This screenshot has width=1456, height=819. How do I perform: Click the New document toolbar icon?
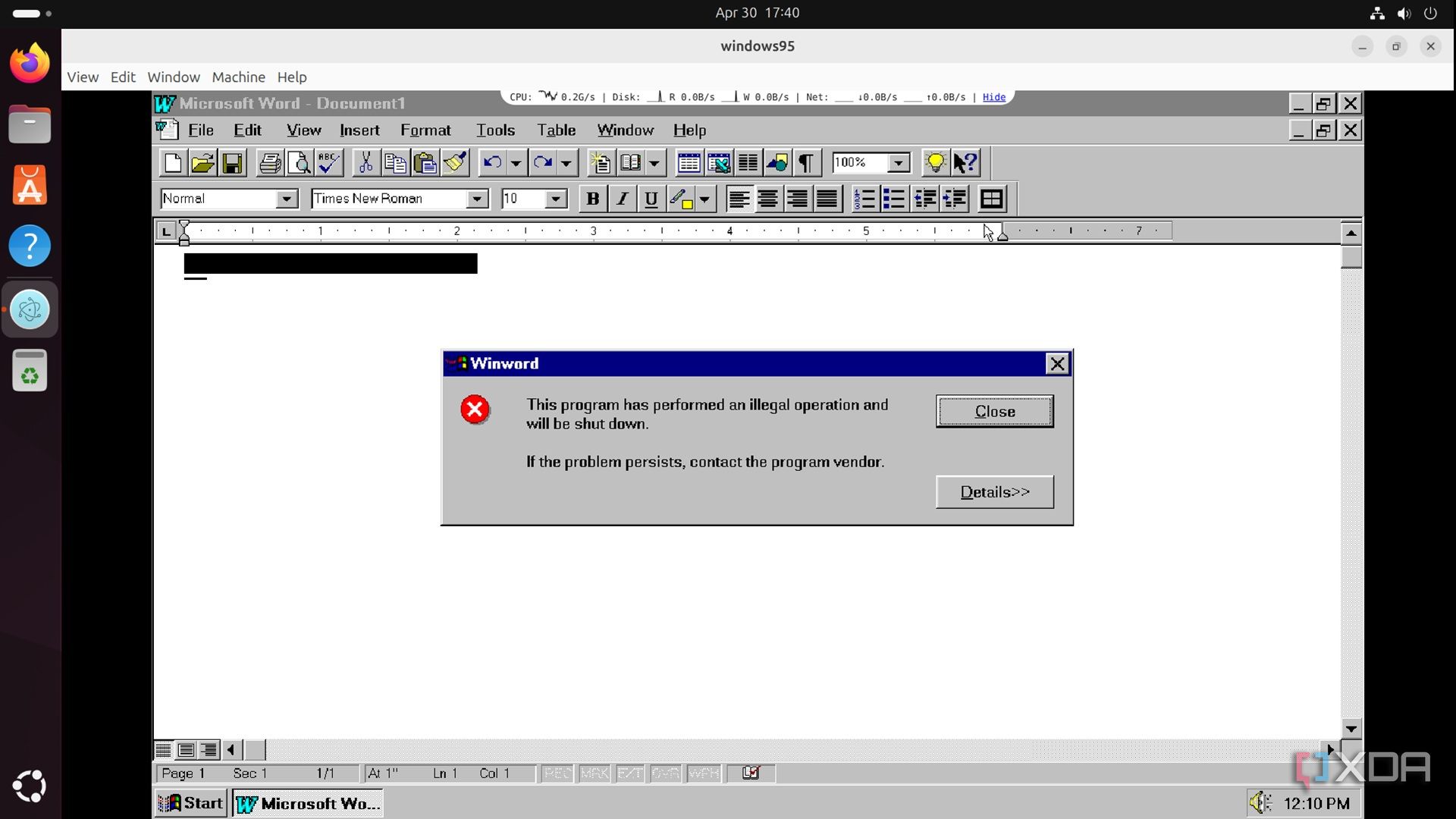pos(173,163)
